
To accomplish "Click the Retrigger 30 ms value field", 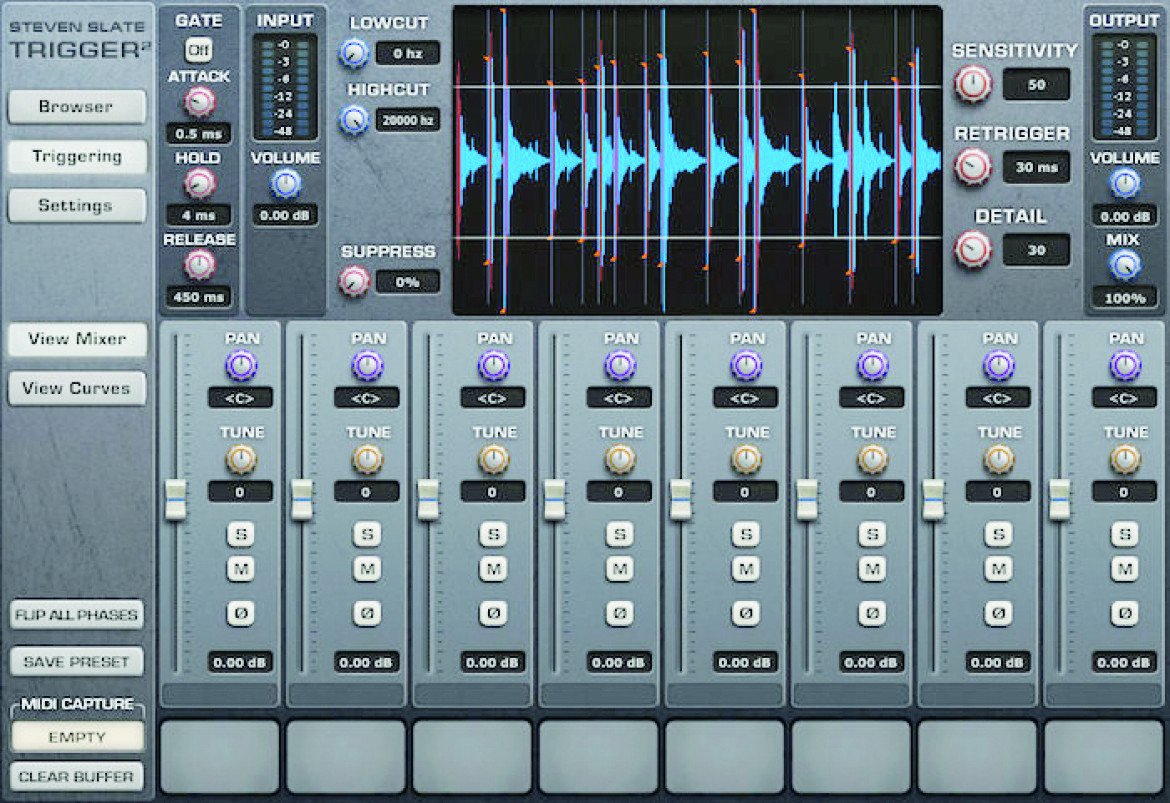I will point(1036,167).
